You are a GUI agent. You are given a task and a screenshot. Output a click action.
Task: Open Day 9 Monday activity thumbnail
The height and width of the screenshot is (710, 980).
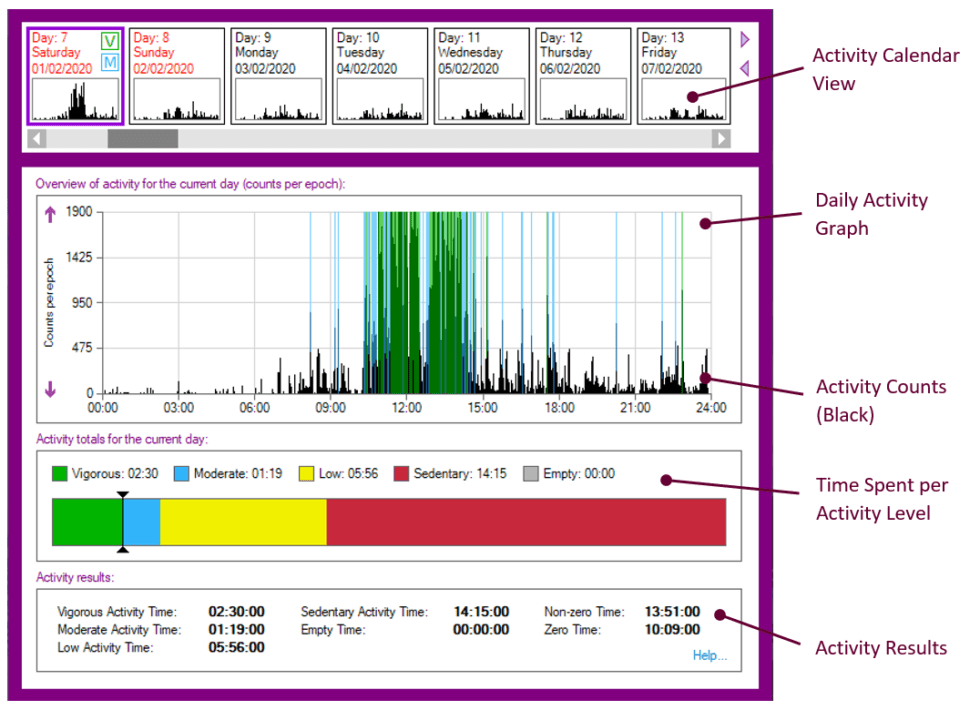click(277, 100)
